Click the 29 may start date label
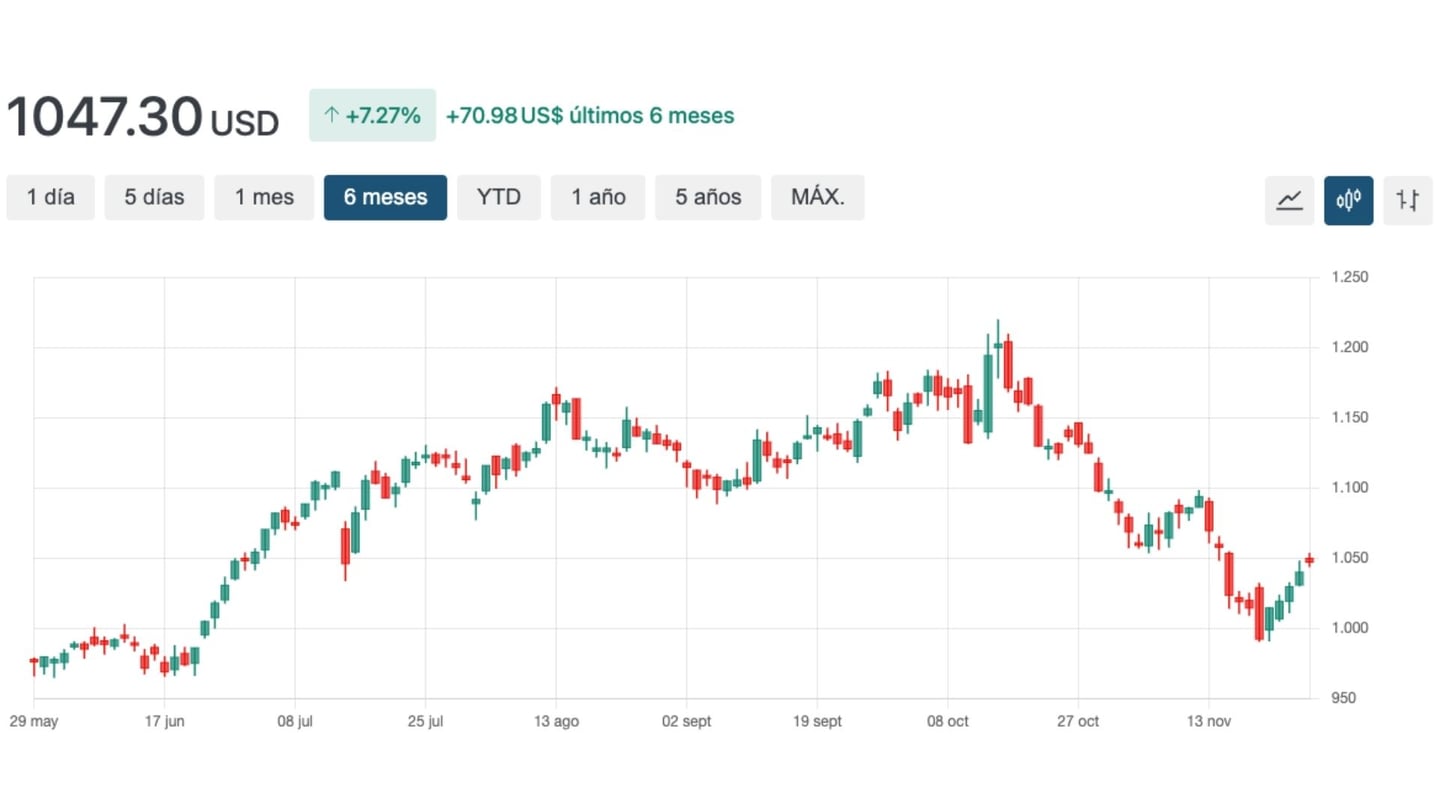 point(34,722)
